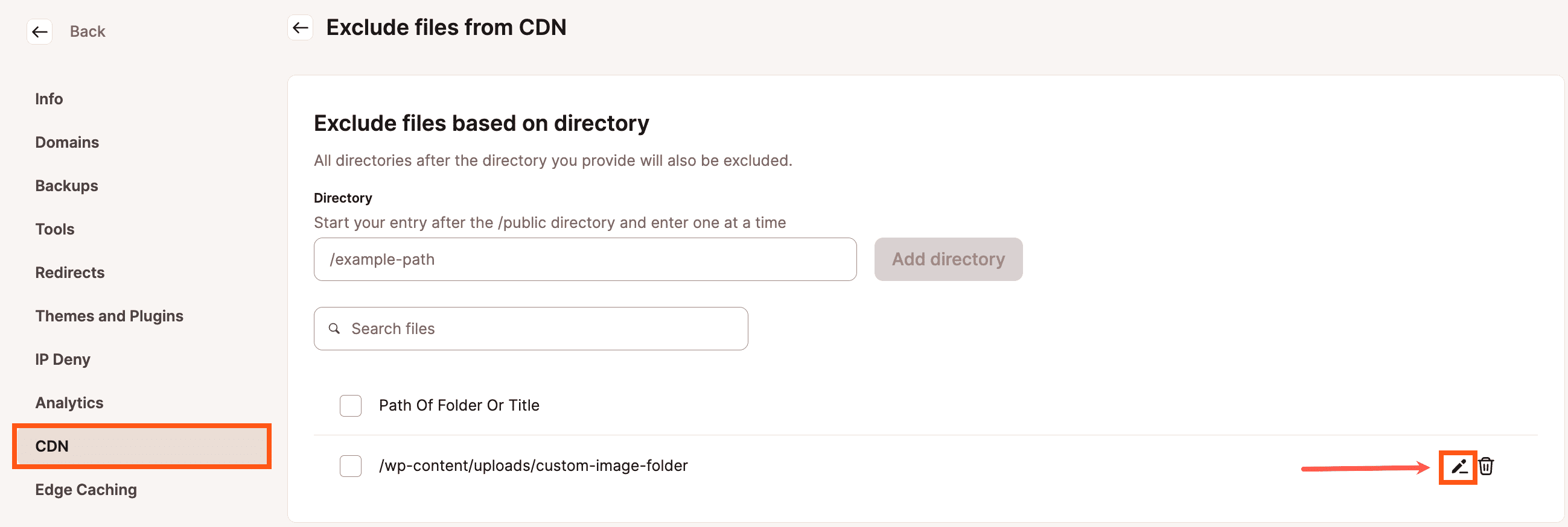
Task: Click the circular back arrow at top left
Action: (40, 31)
